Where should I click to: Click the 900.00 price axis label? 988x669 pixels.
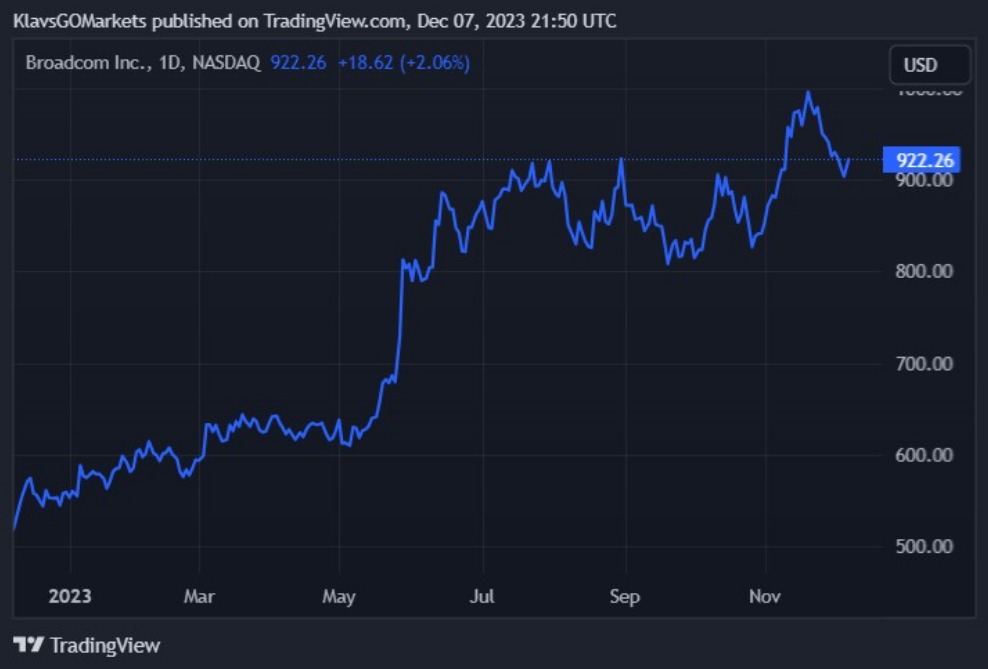[924, 180]
